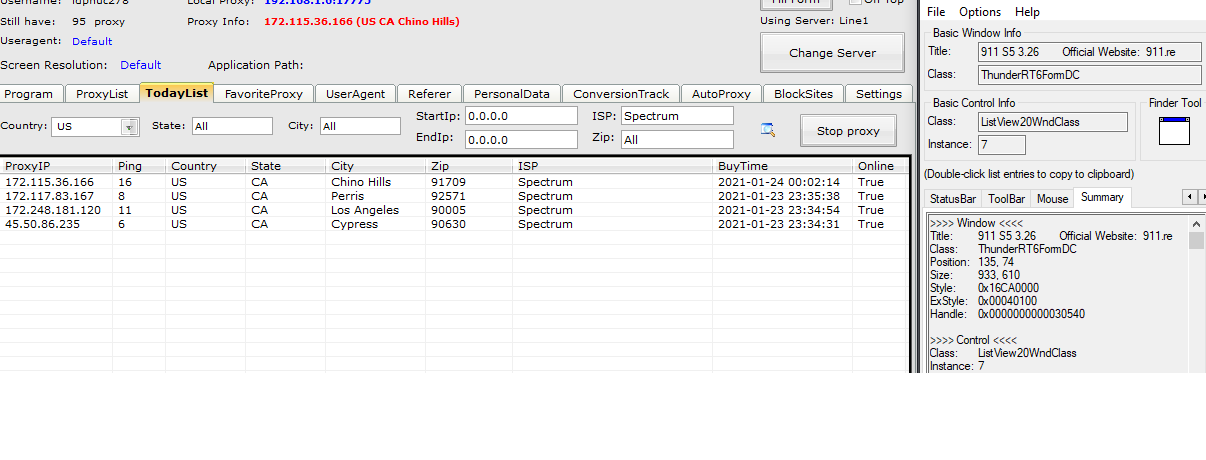This screenshot has height=460, width=1206.
Task: Click the Stop proxy button
Action: (x=848, y=131)
